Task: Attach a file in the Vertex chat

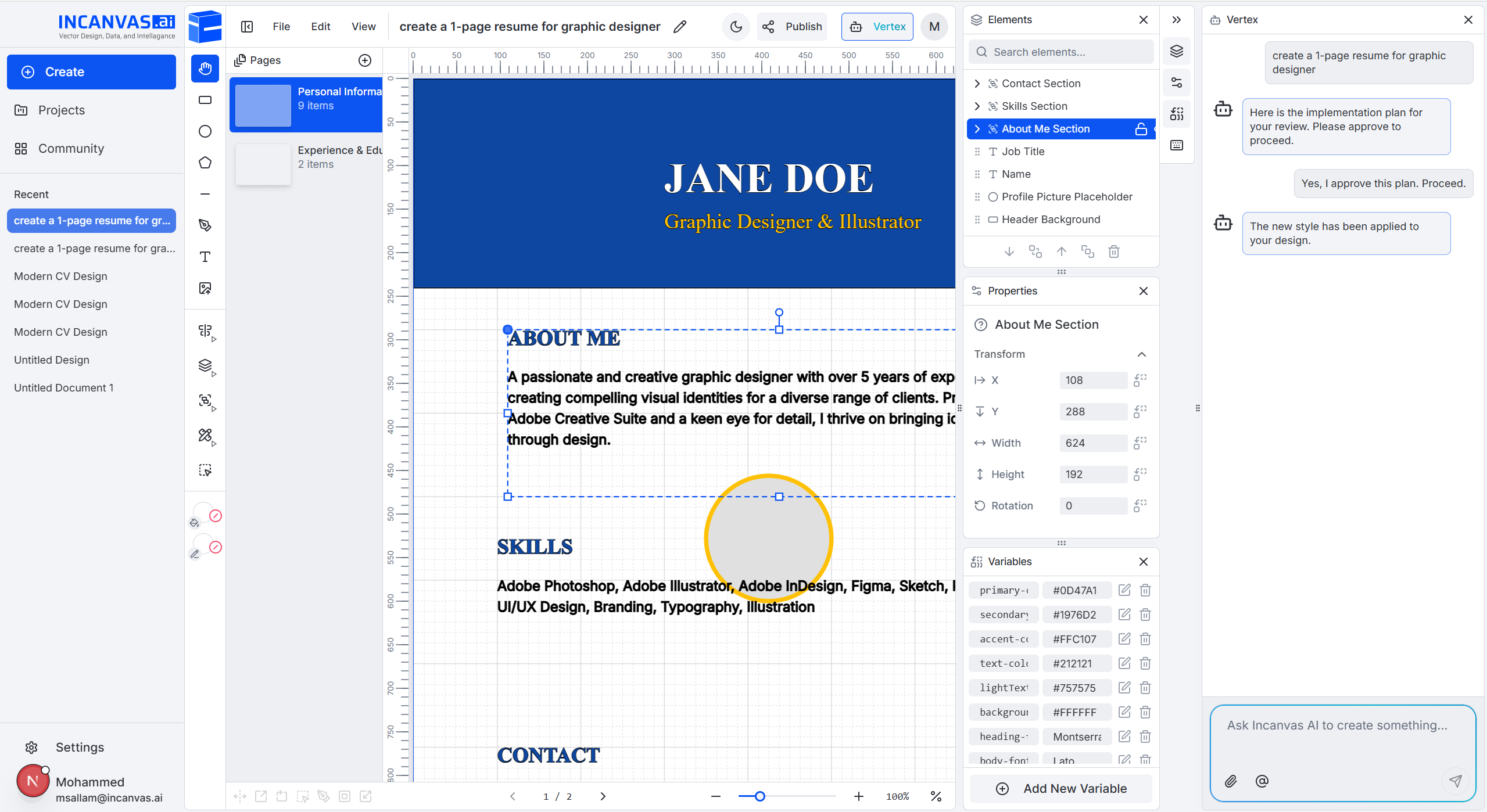Action: pos(1230,781)
